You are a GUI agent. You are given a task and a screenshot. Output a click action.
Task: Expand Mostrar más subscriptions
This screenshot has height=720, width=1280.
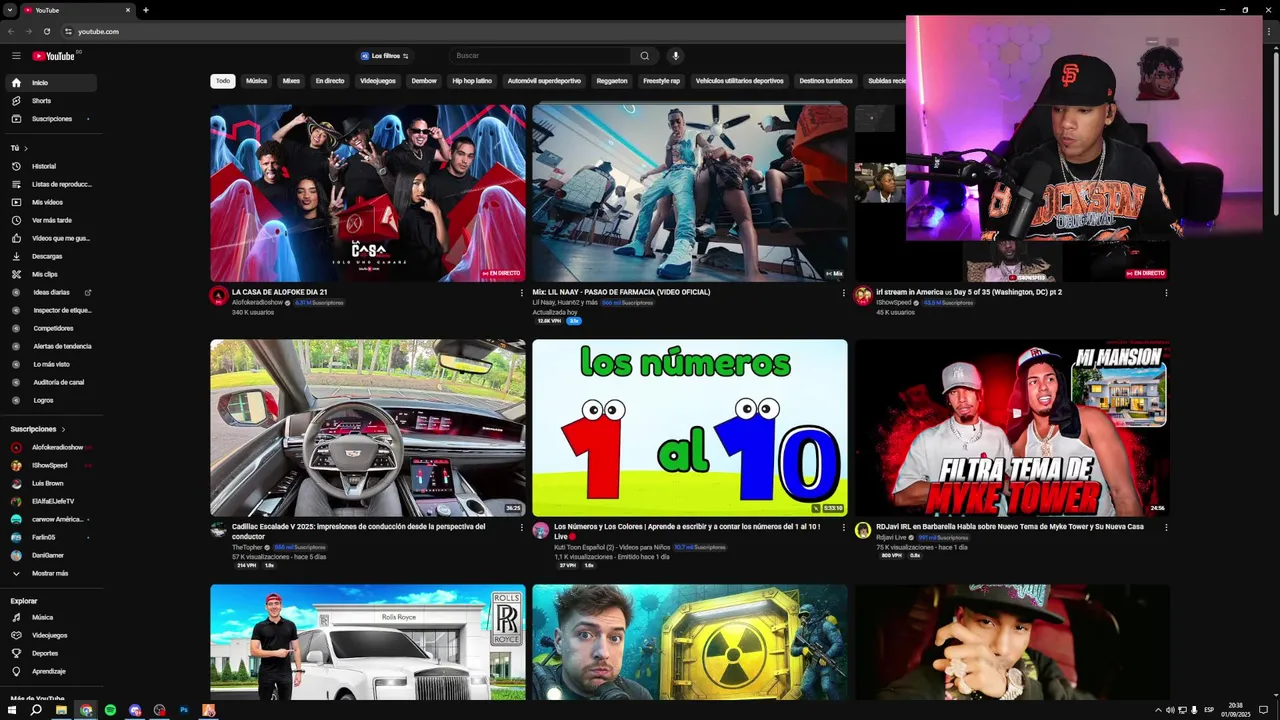point(50,573)
